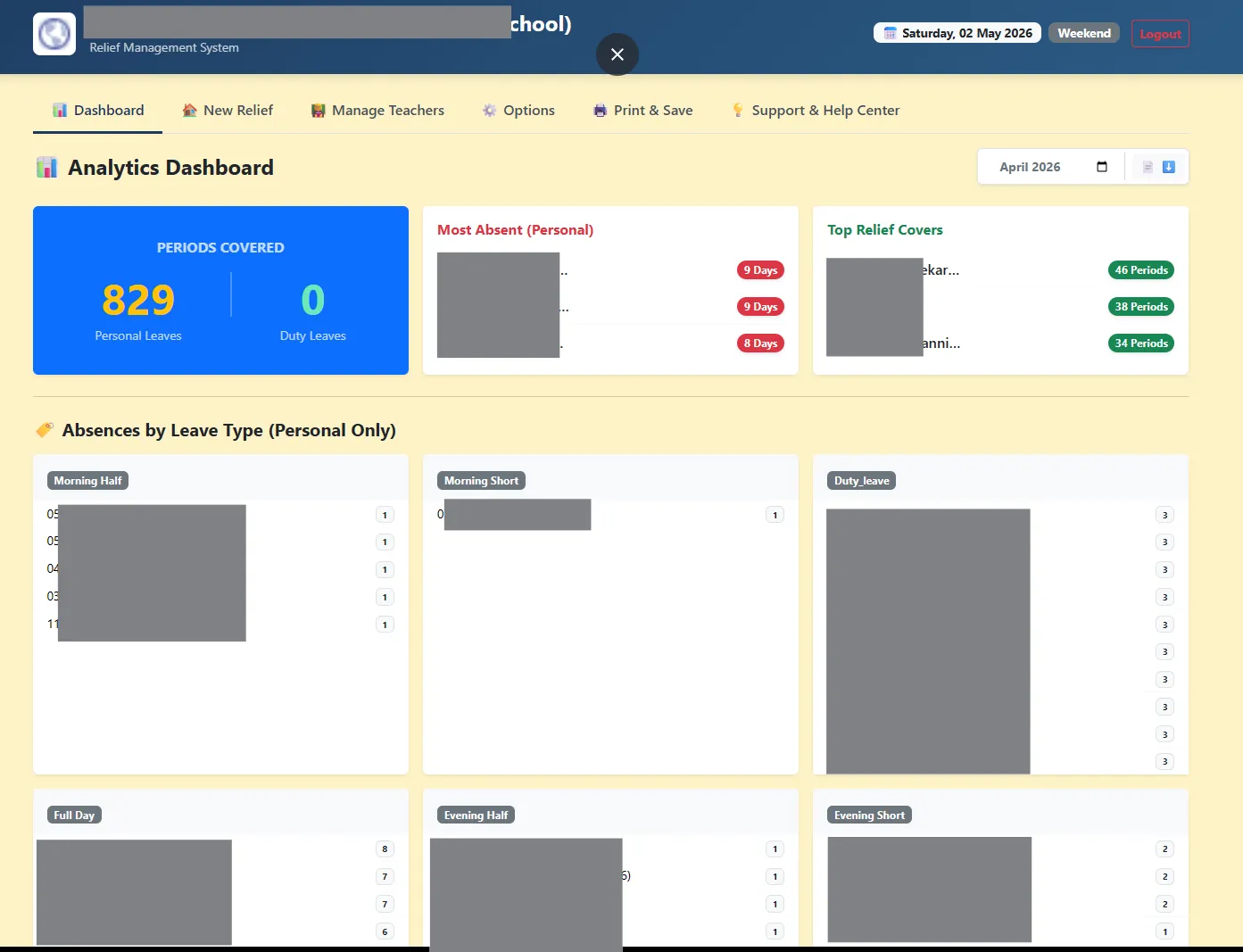
Task: Close the overlay with the X button
Action: coord(617,54)
